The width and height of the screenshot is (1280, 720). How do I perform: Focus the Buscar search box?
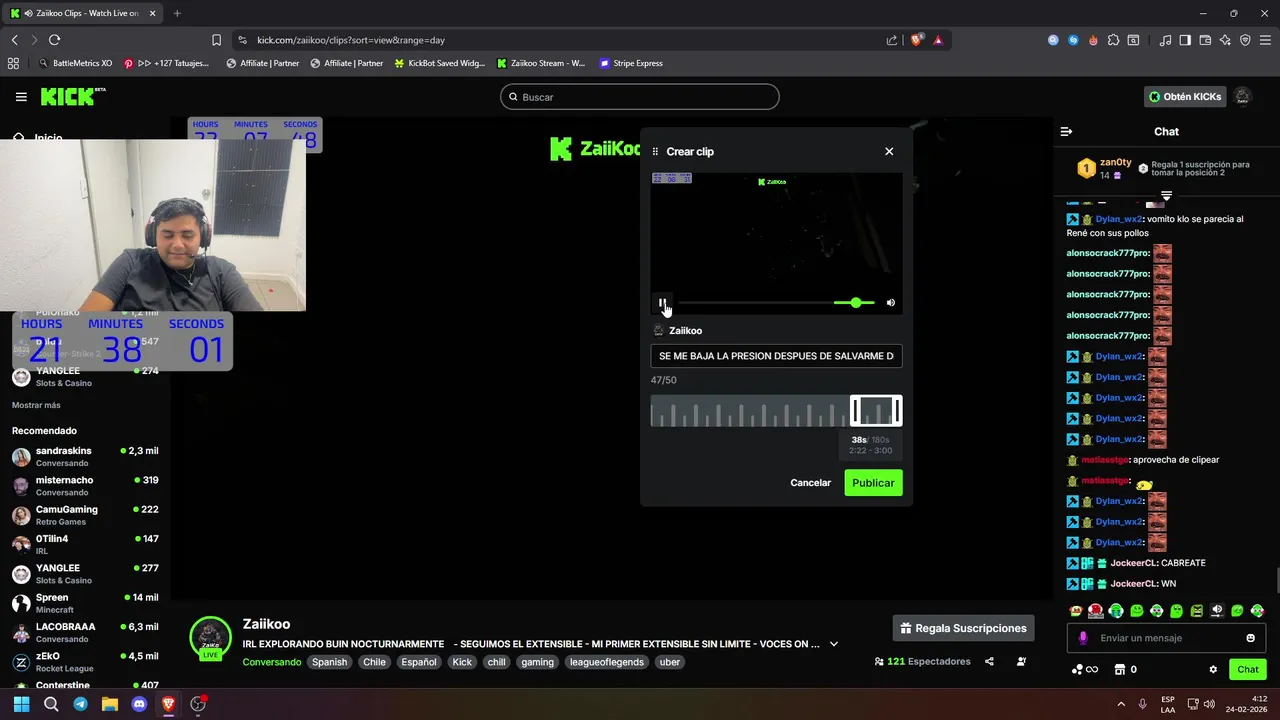[640, 97]
